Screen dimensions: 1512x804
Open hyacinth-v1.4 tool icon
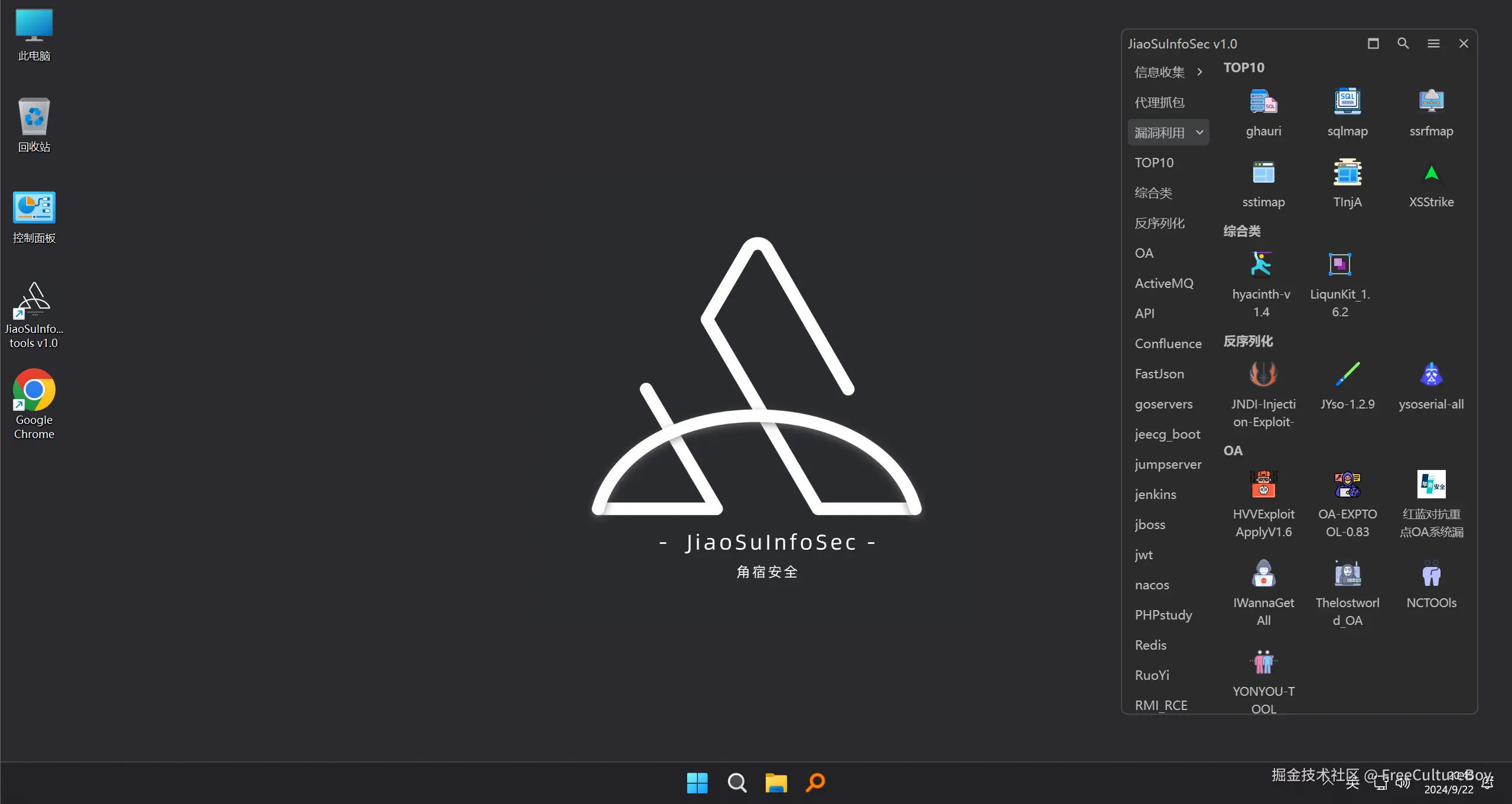tap(1261, 265)
